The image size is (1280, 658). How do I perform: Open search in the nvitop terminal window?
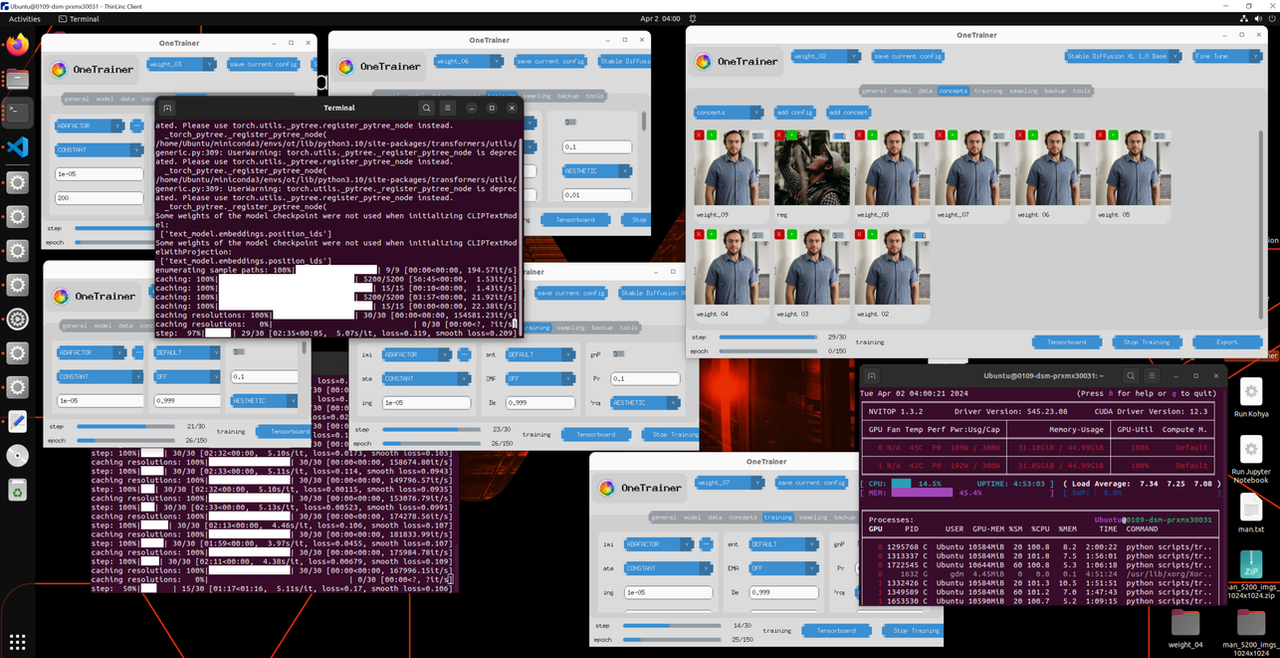(1130, 375)
